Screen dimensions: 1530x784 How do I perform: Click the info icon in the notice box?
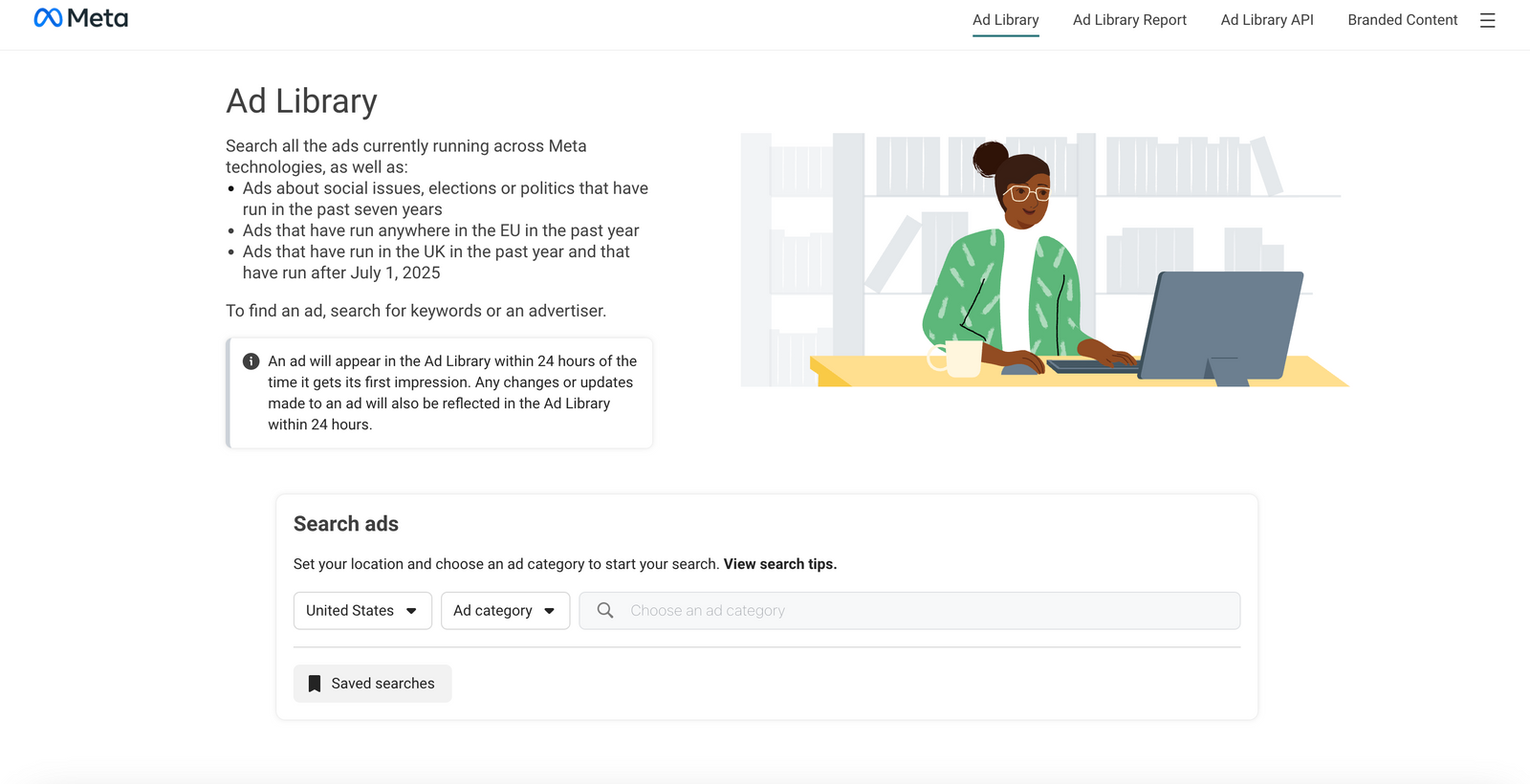(251, 361)
